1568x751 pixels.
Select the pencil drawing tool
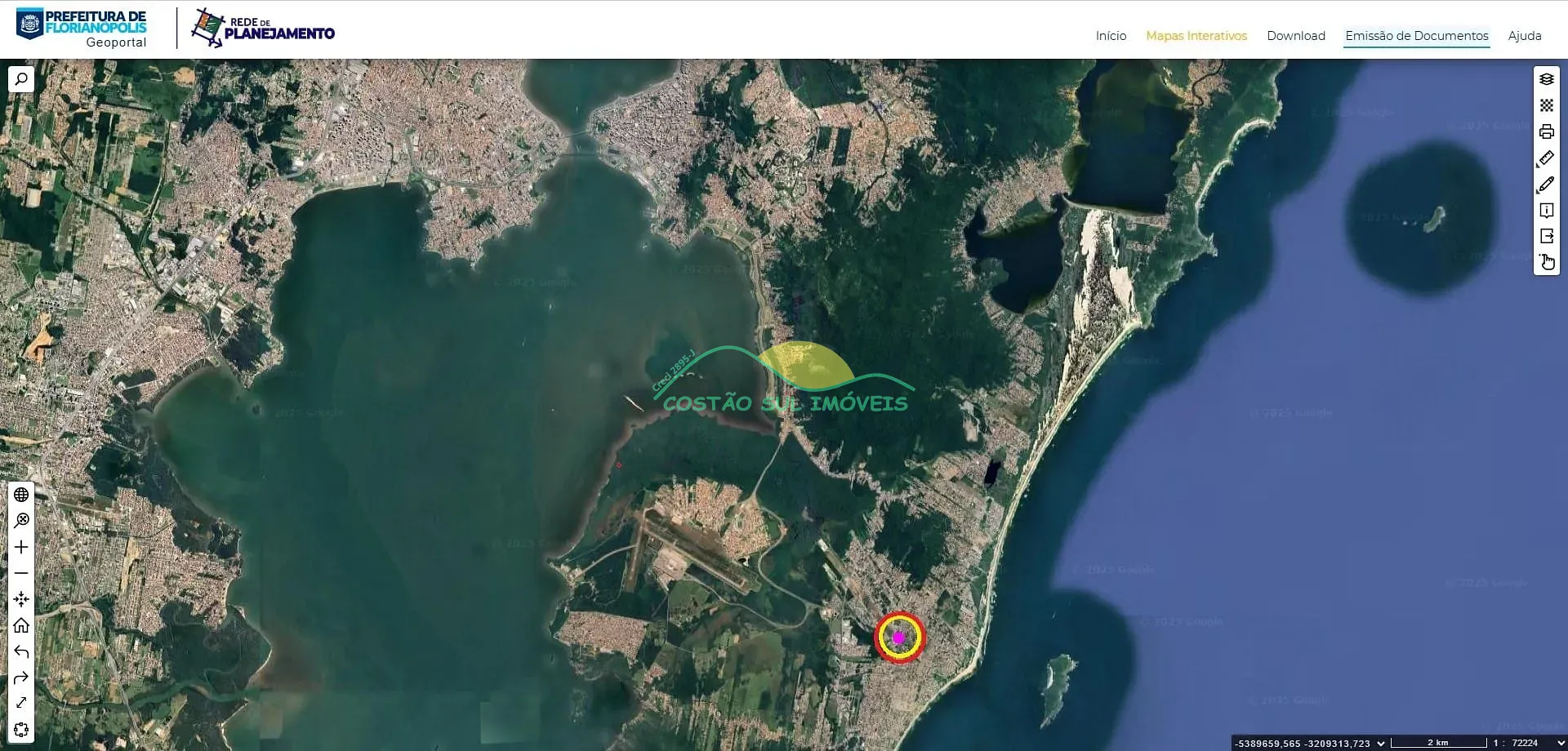pos(1547,184)
